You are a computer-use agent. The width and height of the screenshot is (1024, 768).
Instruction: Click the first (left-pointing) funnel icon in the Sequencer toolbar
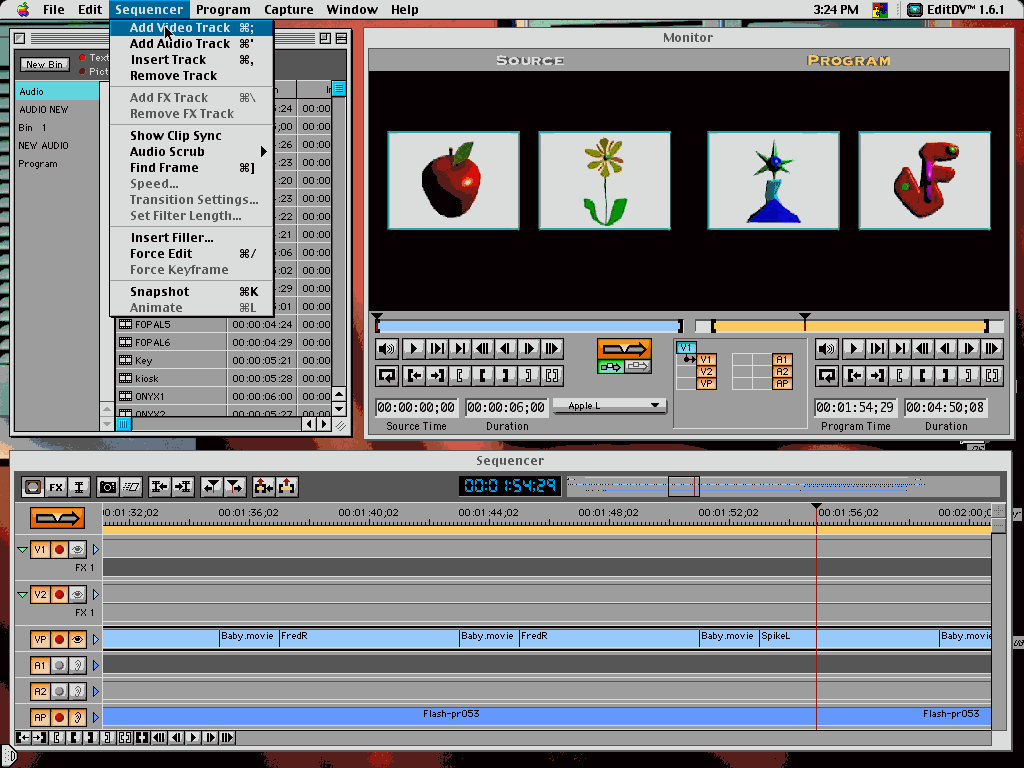(x=211, y=487)
